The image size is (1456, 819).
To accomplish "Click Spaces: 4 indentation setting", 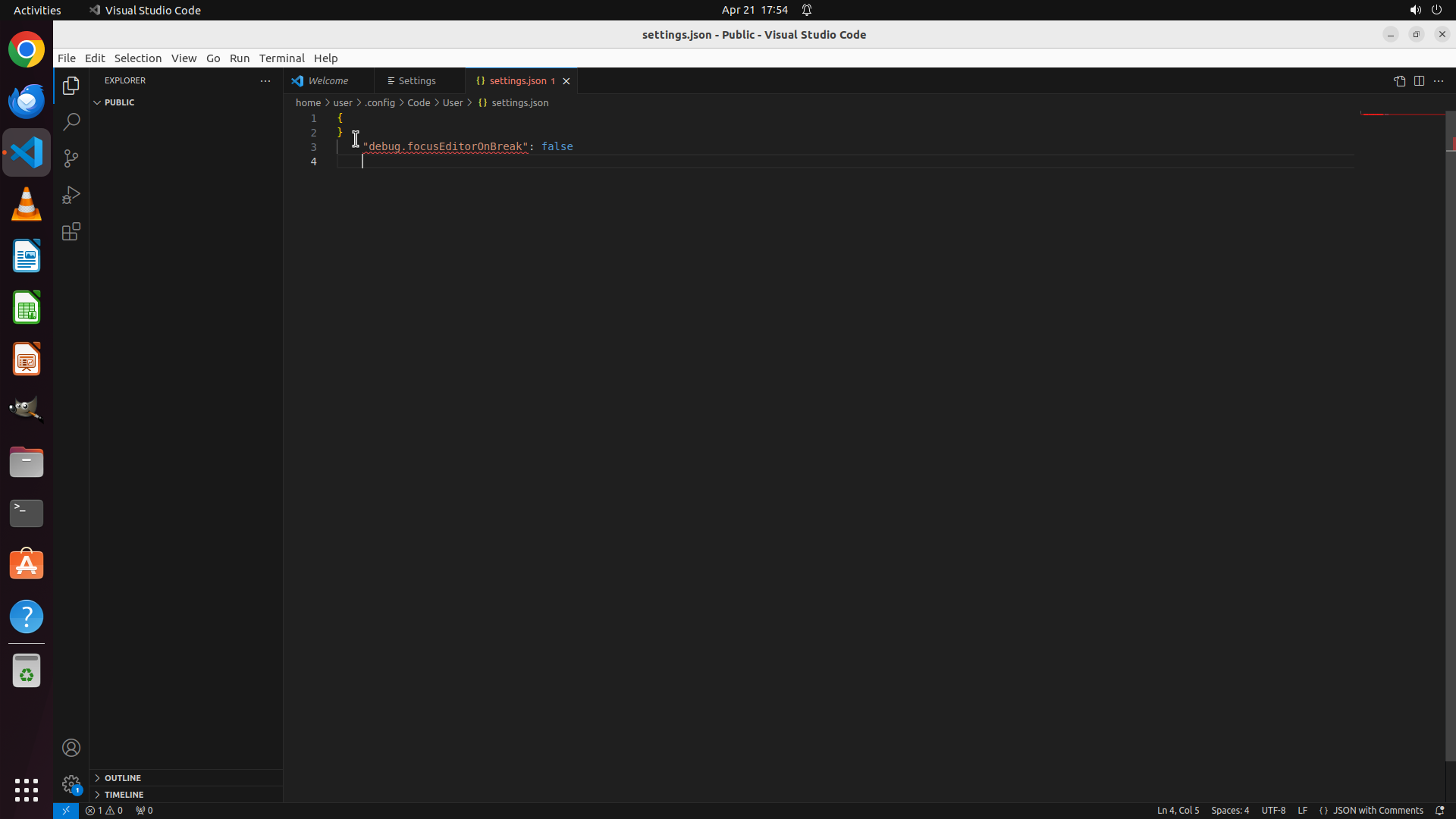I will coord(1229,810).
